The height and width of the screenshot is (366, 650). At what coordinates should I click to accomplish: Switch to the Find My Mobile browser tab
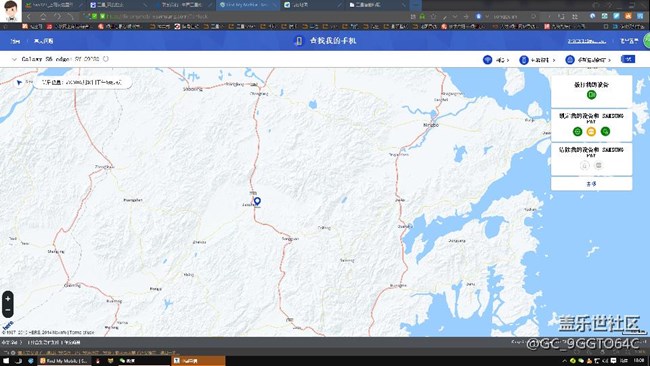(245, 5)
